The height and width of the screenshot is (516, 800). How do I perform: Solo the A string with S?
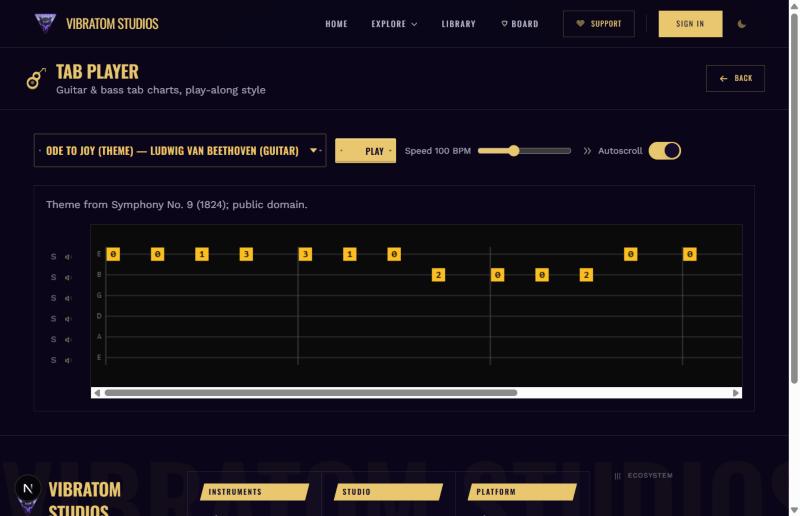[x=54, y=339]
